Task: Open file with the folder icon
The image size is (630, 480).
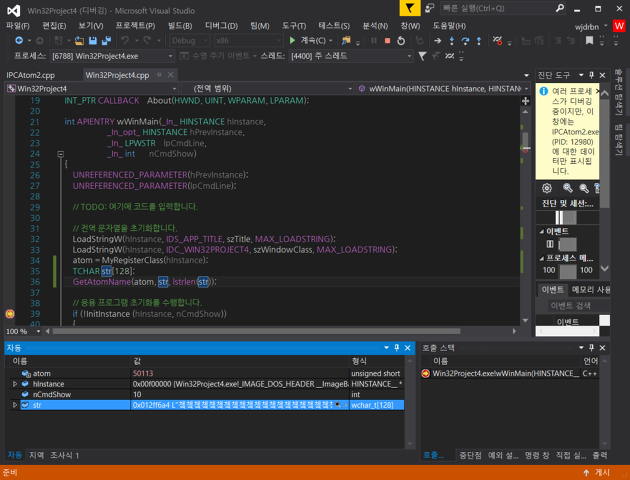Action: coord(79,41)
